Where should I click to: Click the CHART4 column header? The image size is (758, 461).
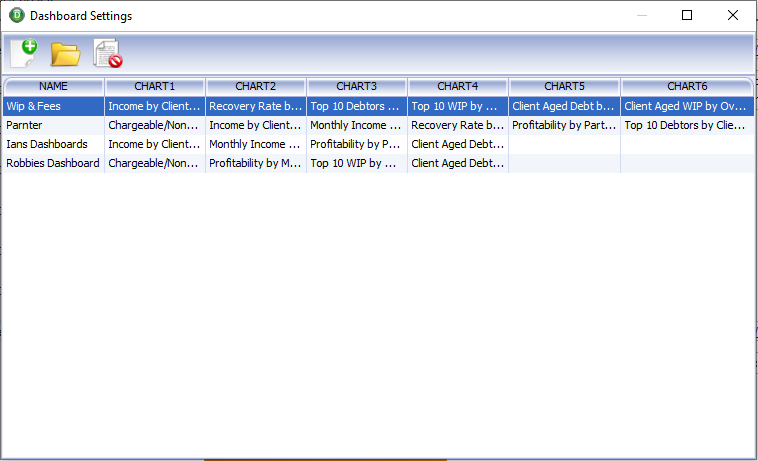(x=458, y=86)
